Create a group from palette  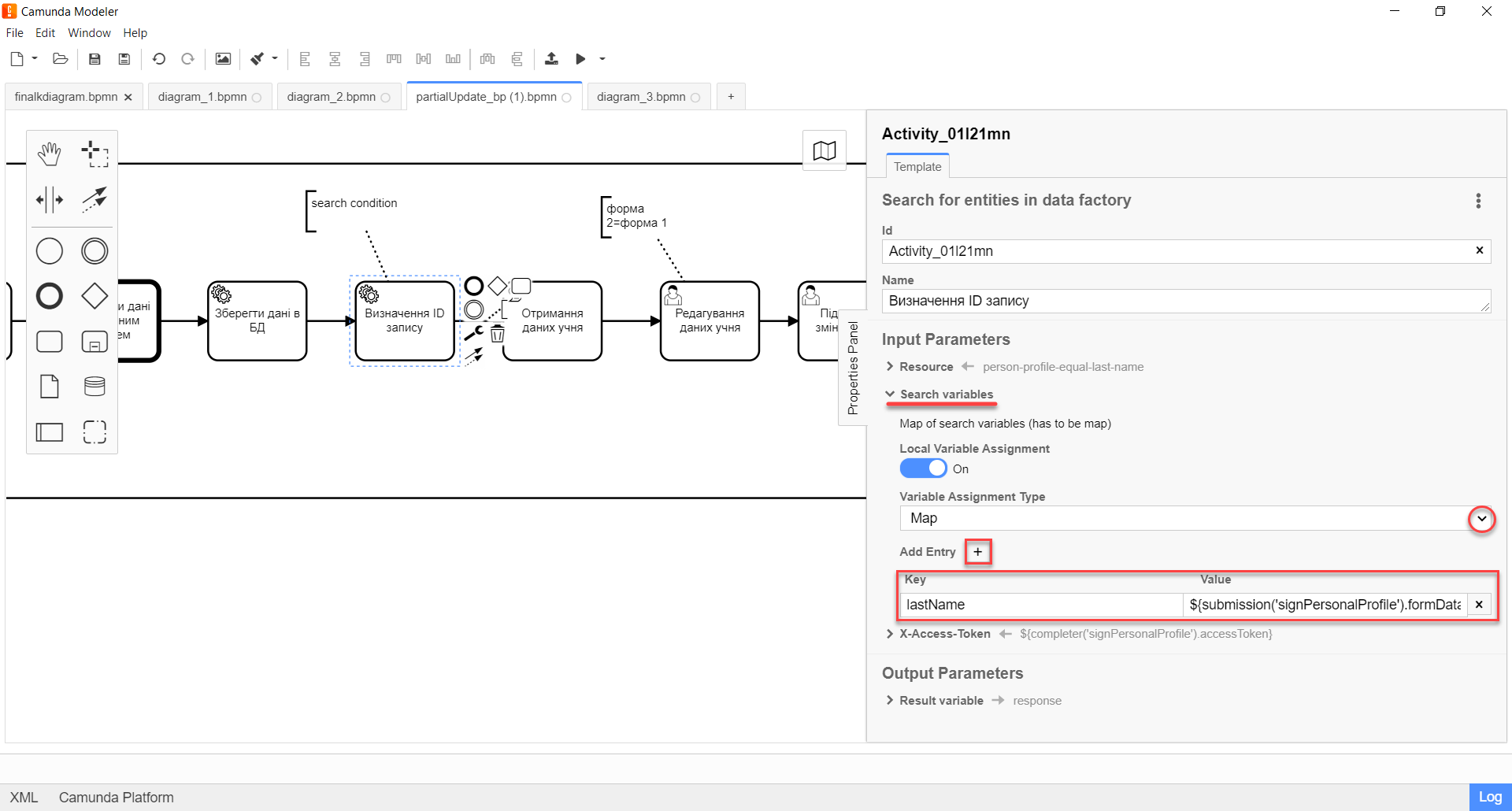pyautogui.click(x=94, y=431)
